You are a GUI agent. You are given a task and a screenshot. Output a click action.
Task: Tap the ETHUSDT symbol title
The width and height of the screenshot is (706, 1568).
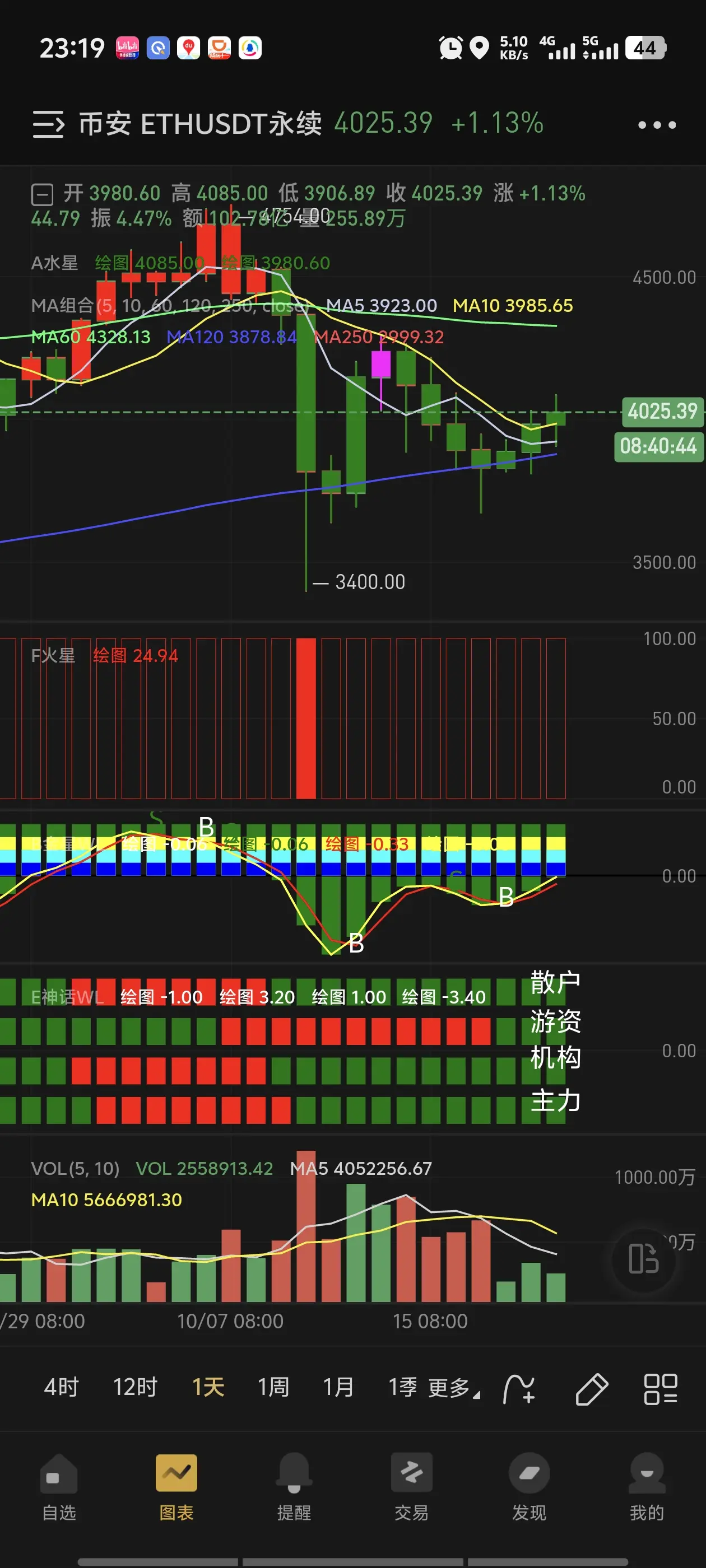tap(201, 124)
